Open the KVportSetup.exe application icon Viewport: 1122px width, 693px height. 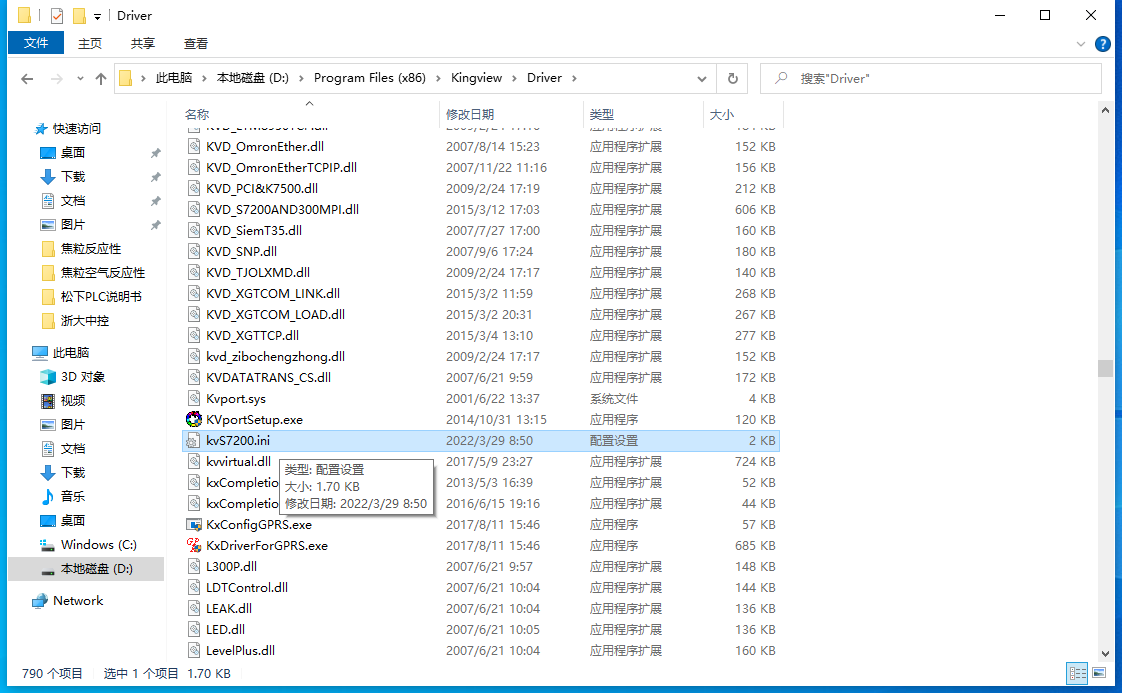click(x=193, y=420)
